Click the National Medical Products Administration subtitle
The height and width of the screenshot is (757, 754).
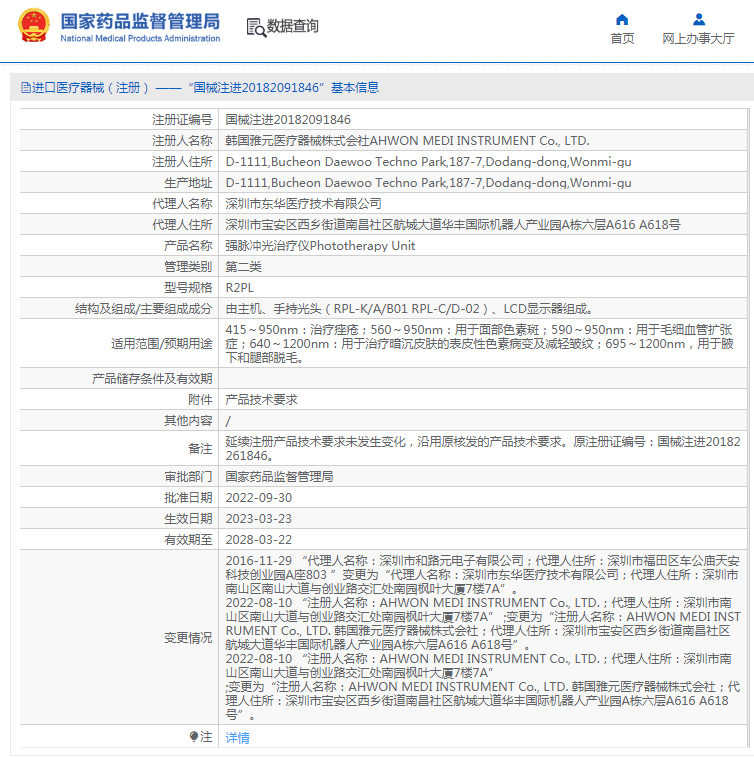point(140,39)
